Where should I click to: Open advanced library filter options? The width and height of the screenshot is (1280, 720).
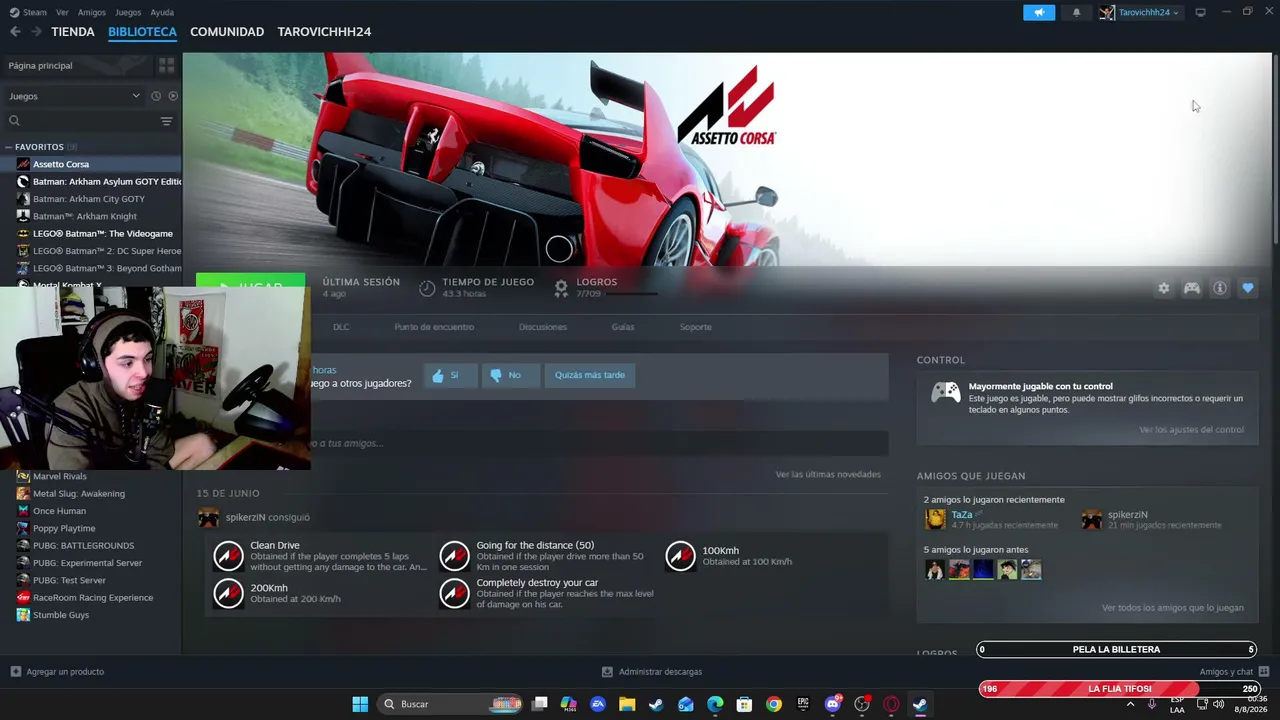[x=166, y=121]
